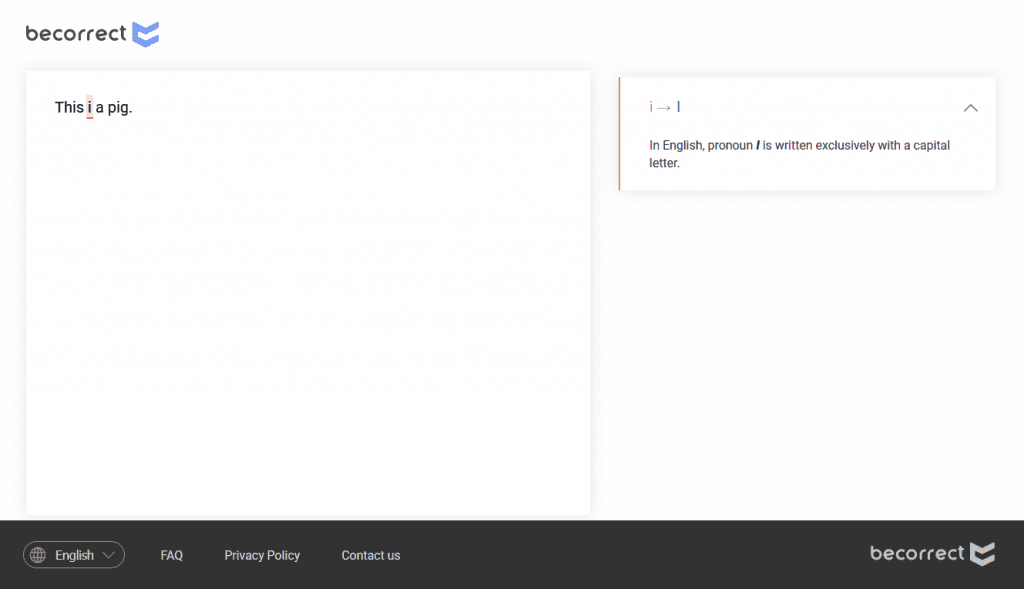Click the becorrect shield icon in header

(146, 34)
